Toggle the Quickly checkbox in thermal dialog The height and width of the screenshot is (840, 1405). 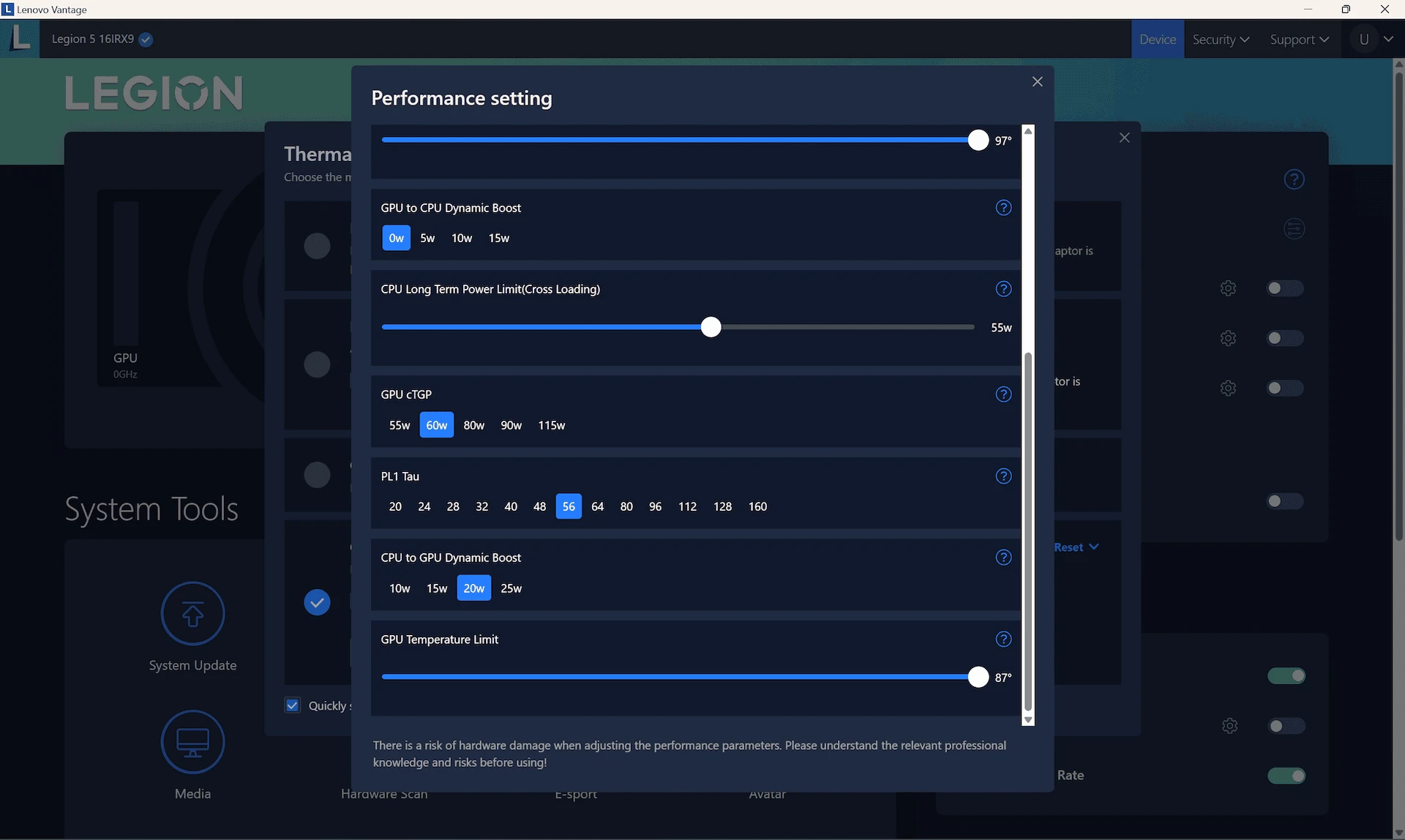tap(292, 705)
